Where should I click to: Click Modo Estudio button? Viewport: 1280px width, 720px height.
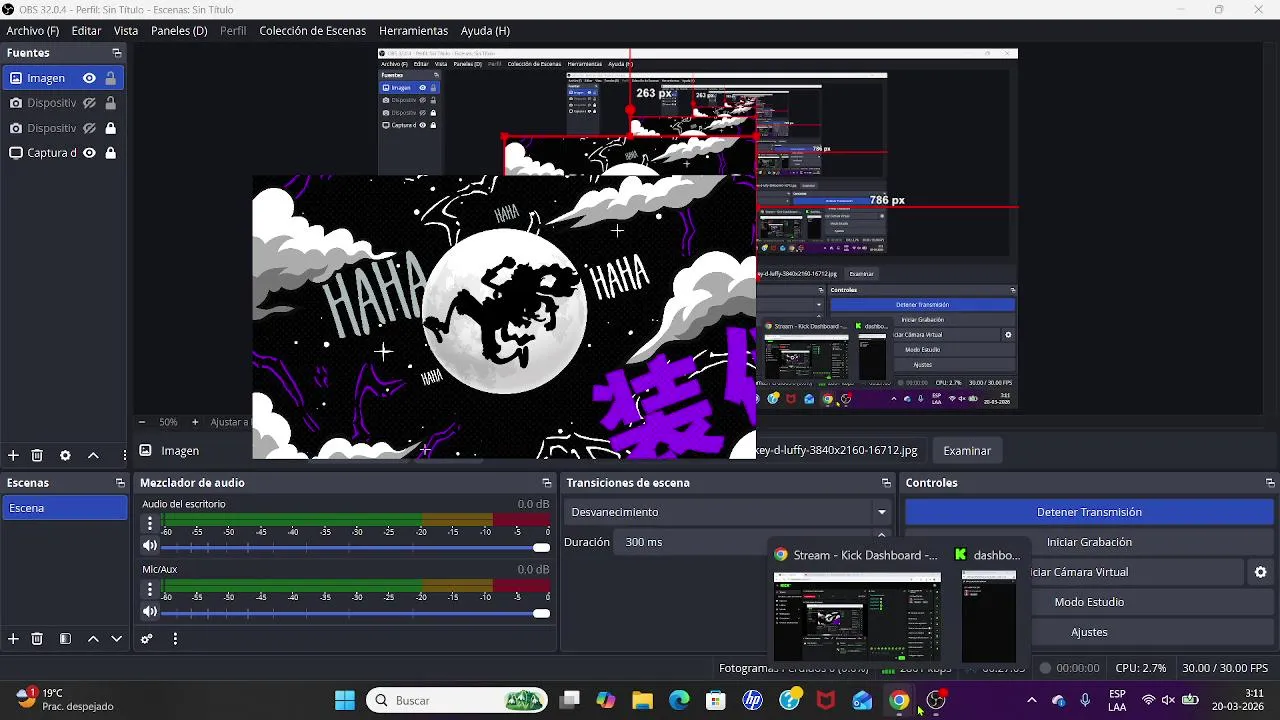tap(1089, 602)
